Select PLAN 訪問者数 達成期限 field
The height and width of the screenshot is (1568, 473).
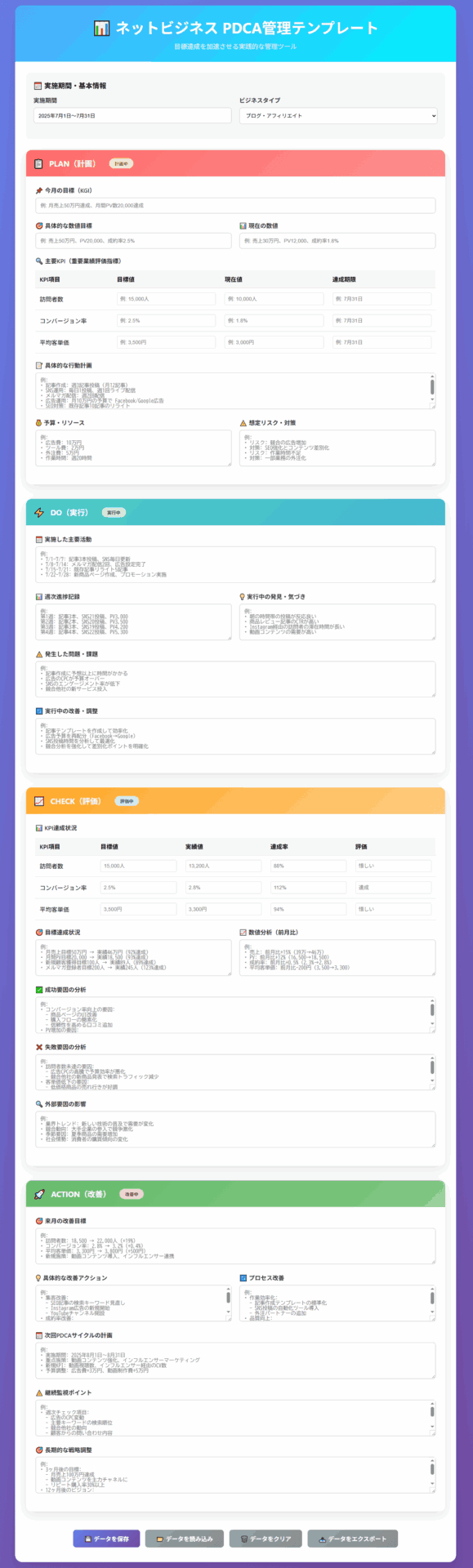pyautogui.click(x=382, y=299)
